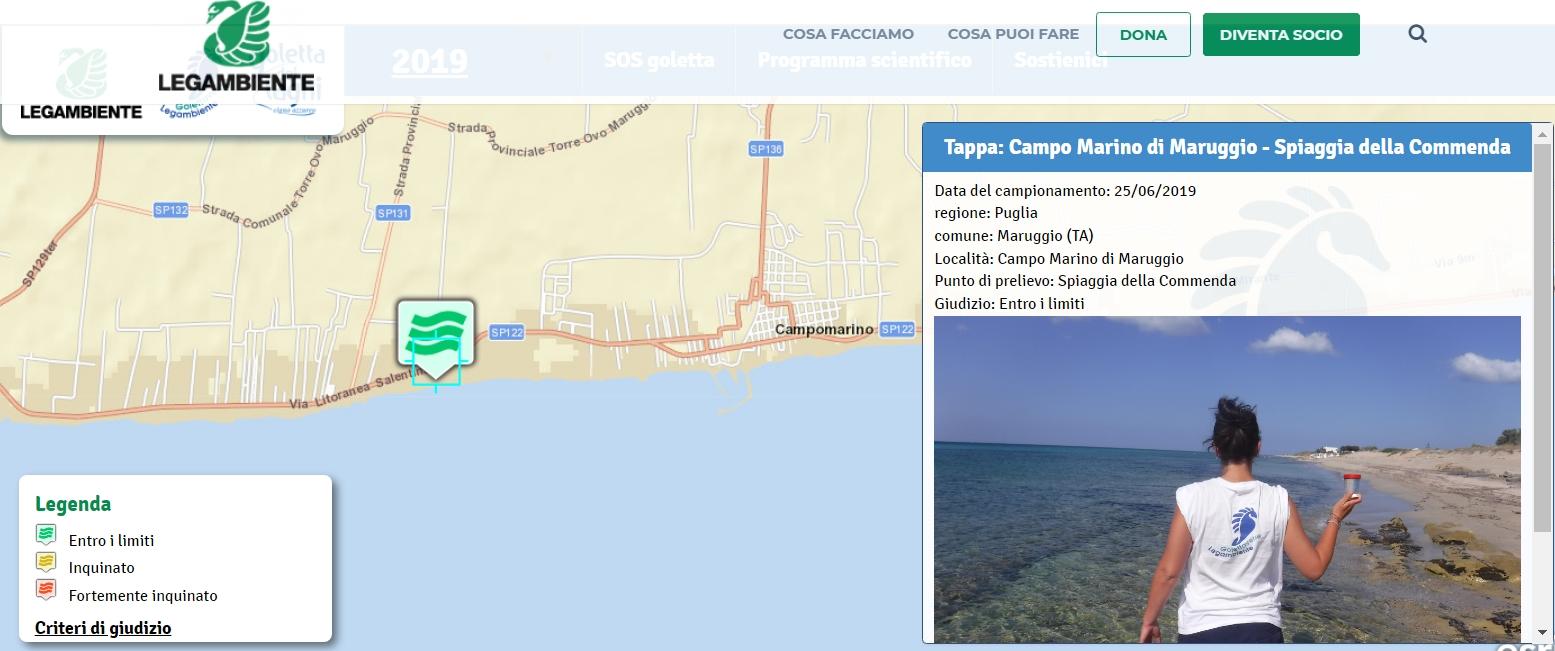Open the 'Sostienici' nav item
The width and height of the screenshot is (1555, 651).
(1061, 60)
